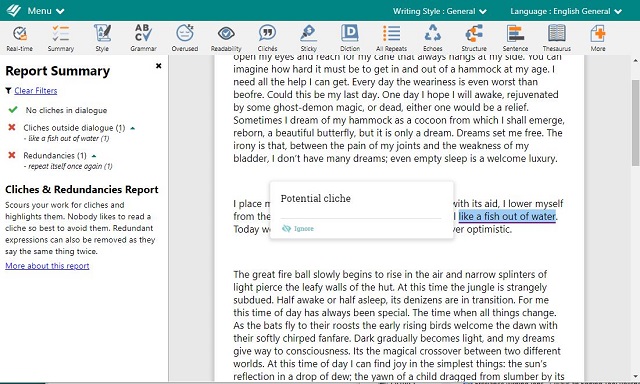Run the Style report
The image size is (640, 384).
pyautogui.click(x=102, y=38)
